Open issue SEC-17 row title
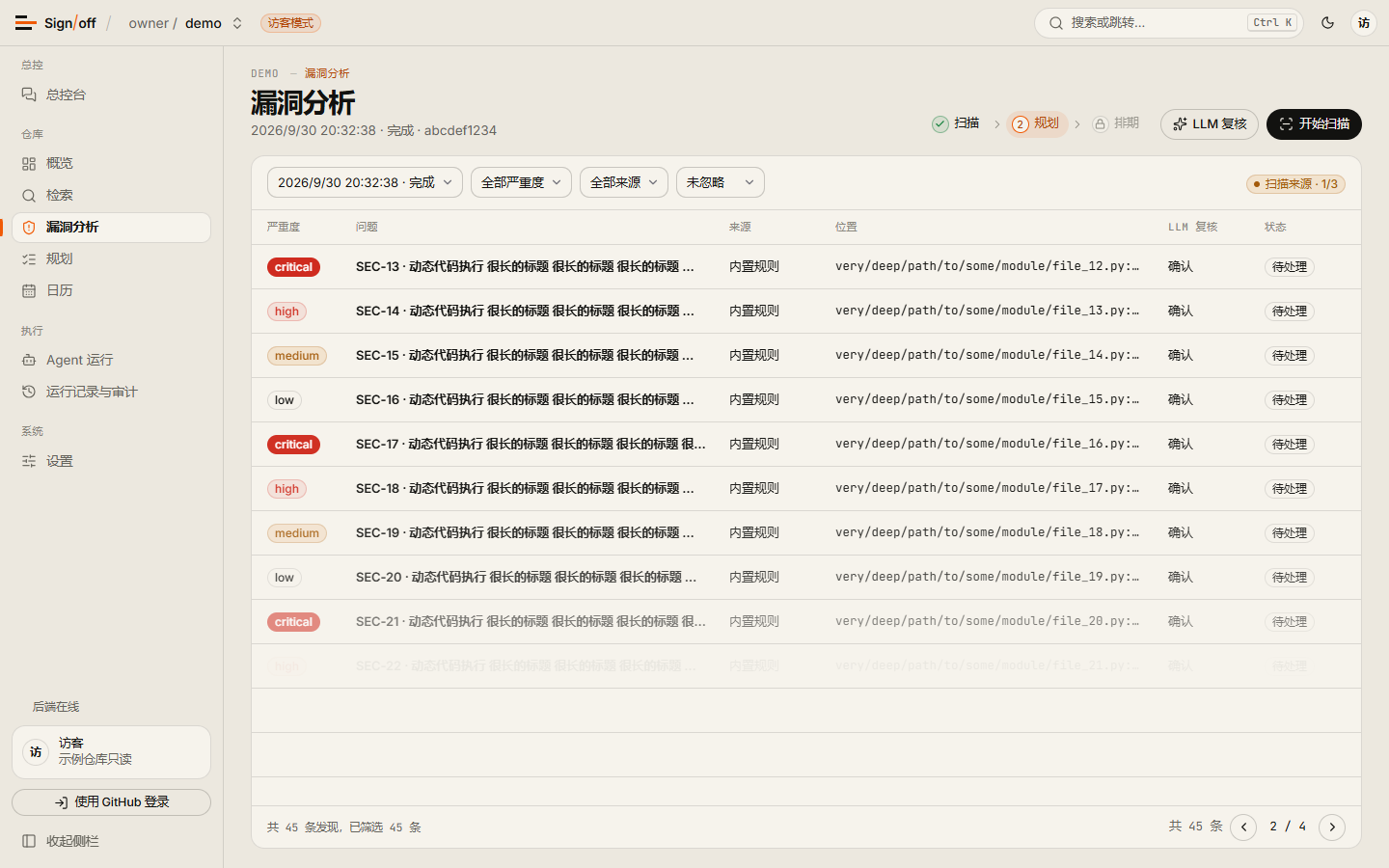 coord(531,444)
